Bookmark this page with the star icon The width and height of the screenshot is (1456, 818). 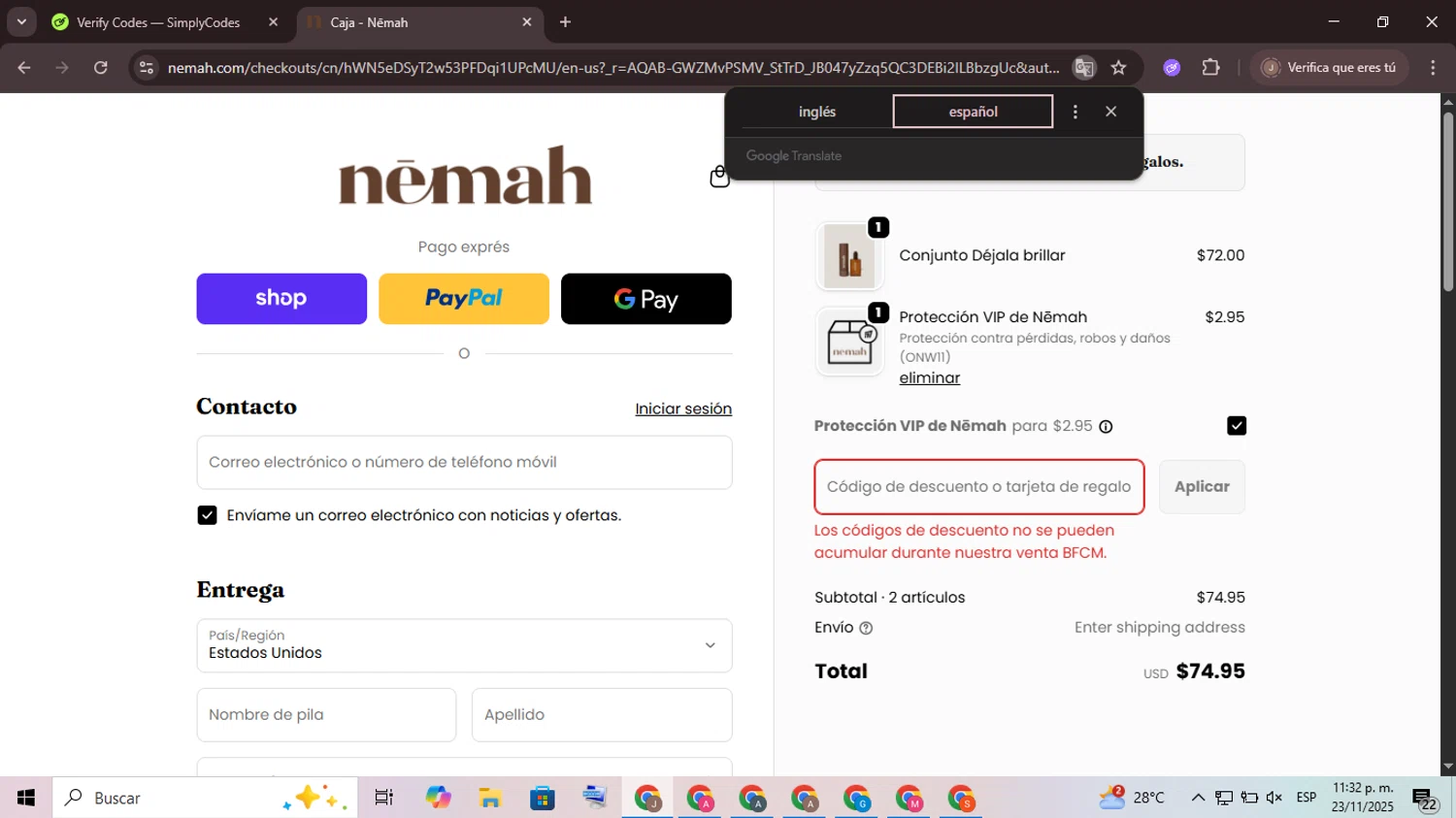(x=1119, y=68)
